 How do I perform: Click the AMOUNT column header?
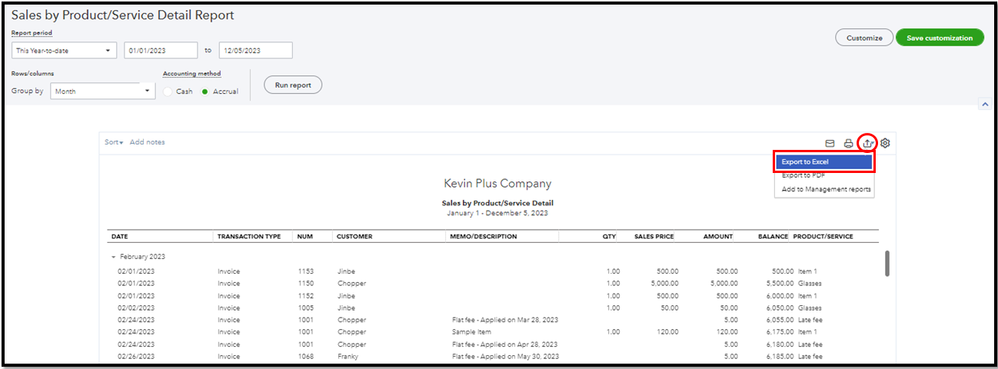point(717,237)
